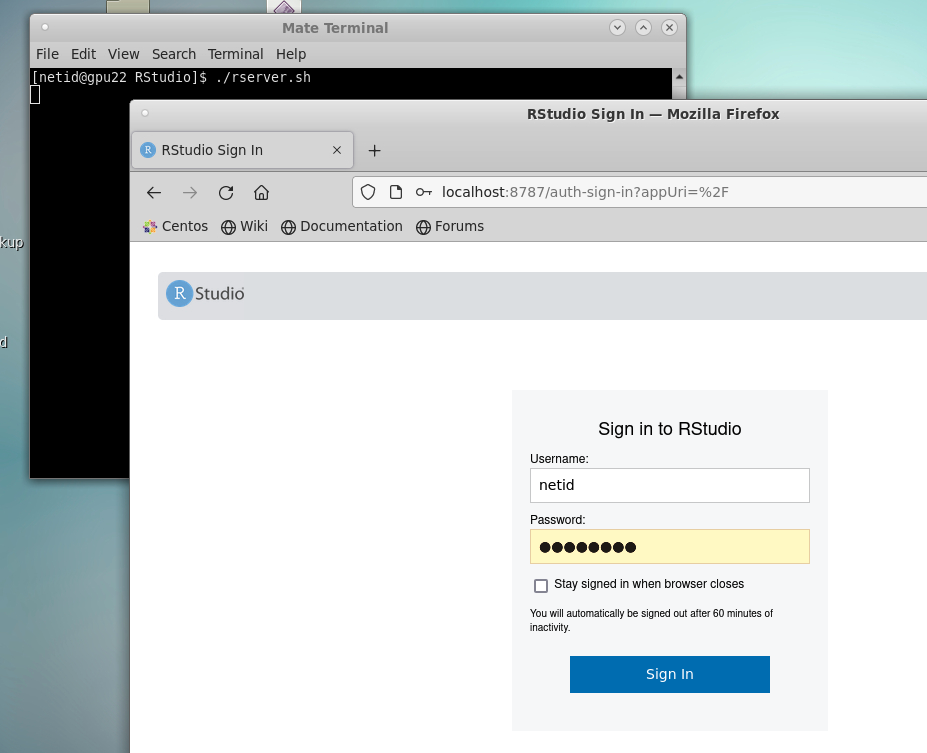Open the Forums bookmark
The image size is (927, 753).
point(450,226)
